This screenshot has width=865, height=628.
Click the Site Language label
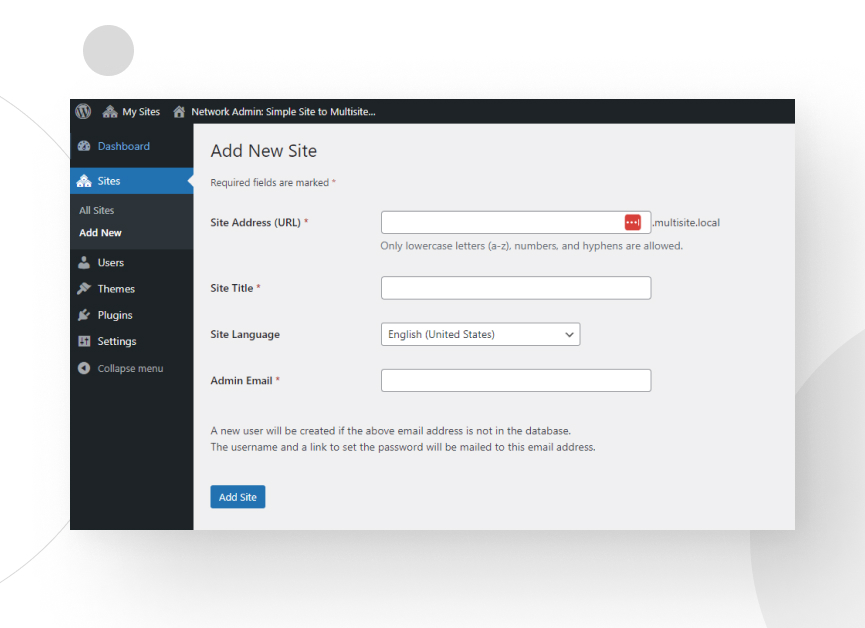click(245, 334)
